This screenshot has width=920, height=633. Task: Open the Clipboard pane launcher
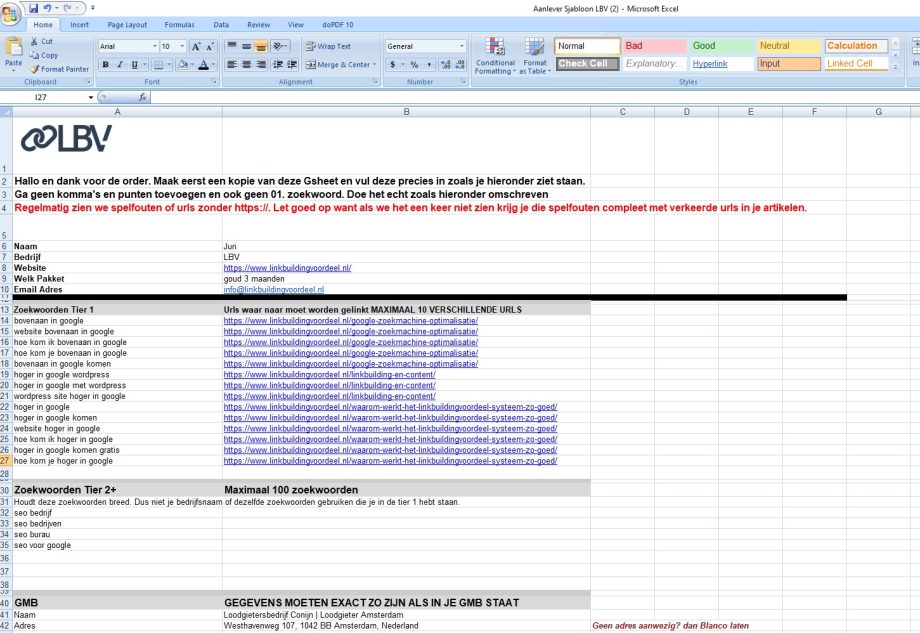(x=88, y=82)
